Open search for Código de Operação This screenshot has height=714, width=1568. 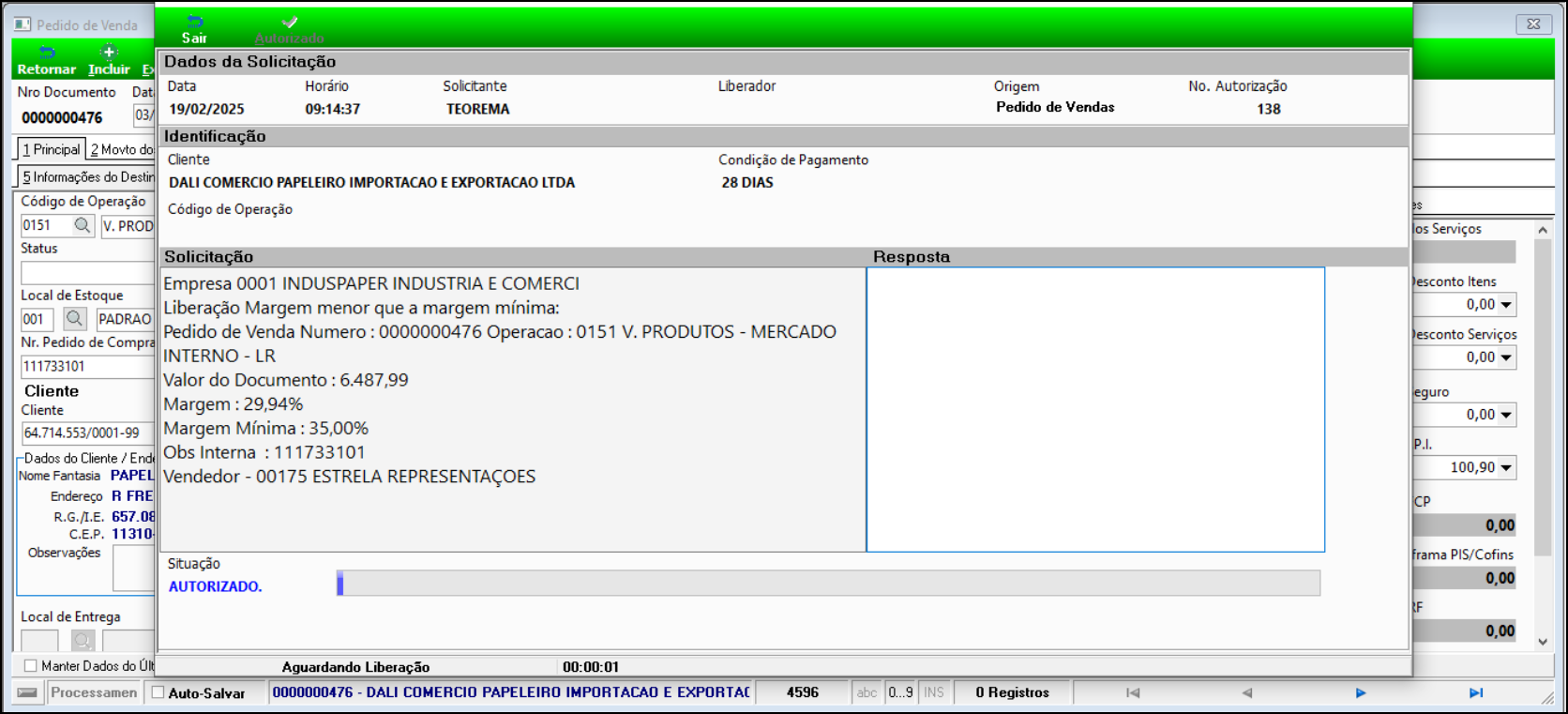[x=83, y=225]
